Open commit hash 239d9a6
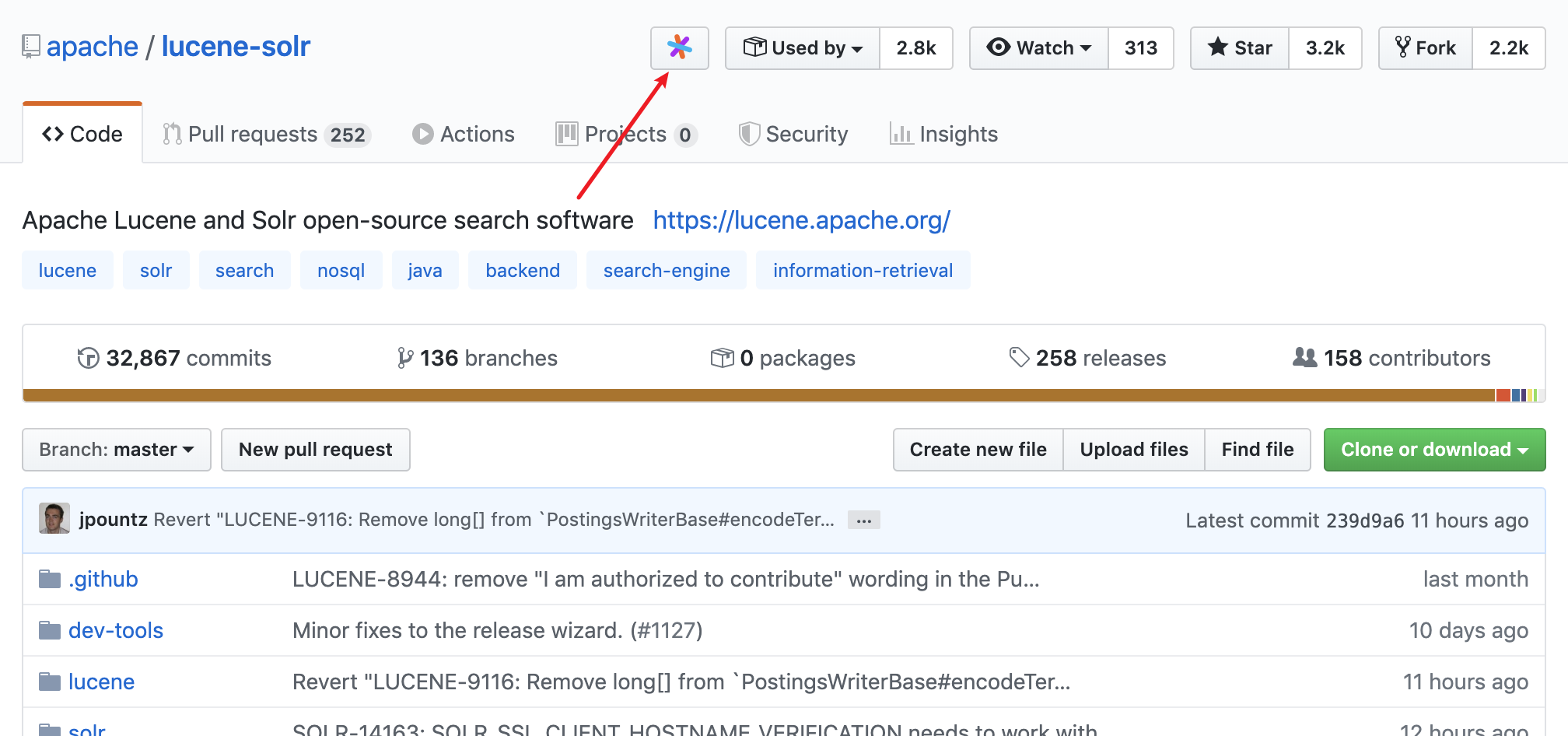 [1365, 520]
